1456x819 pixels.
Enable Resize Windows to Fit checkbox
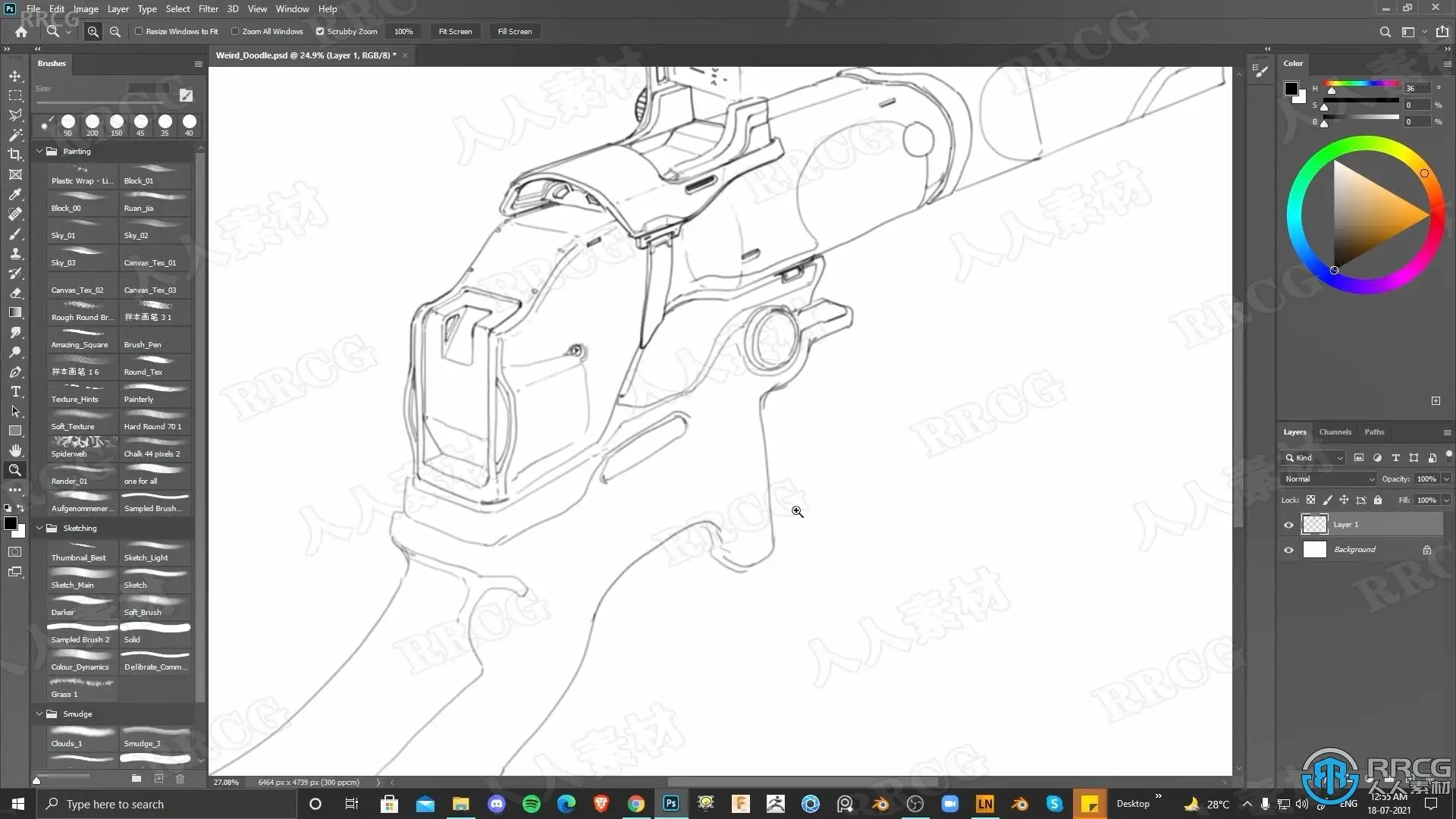[x=139, y=32]
